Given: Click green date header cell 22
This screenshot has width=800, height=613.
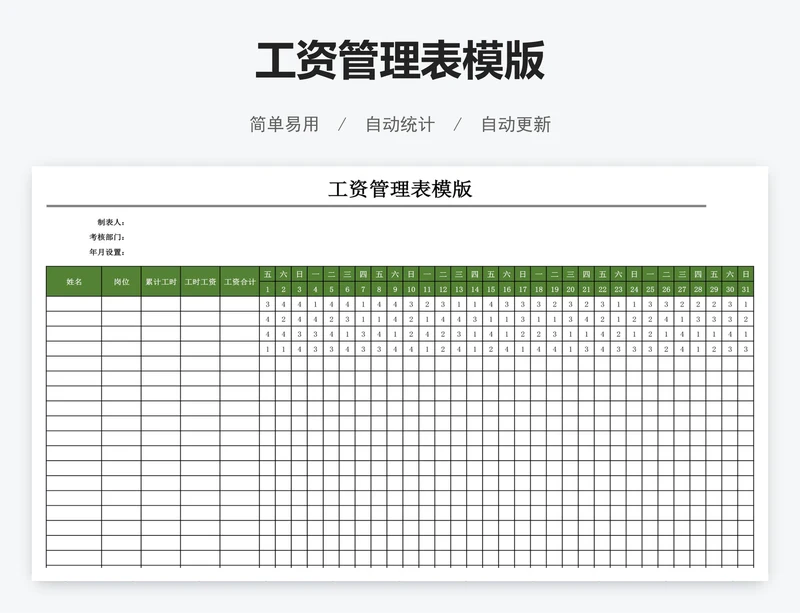Looking at the screenshot, I should (x=603, y=289).
